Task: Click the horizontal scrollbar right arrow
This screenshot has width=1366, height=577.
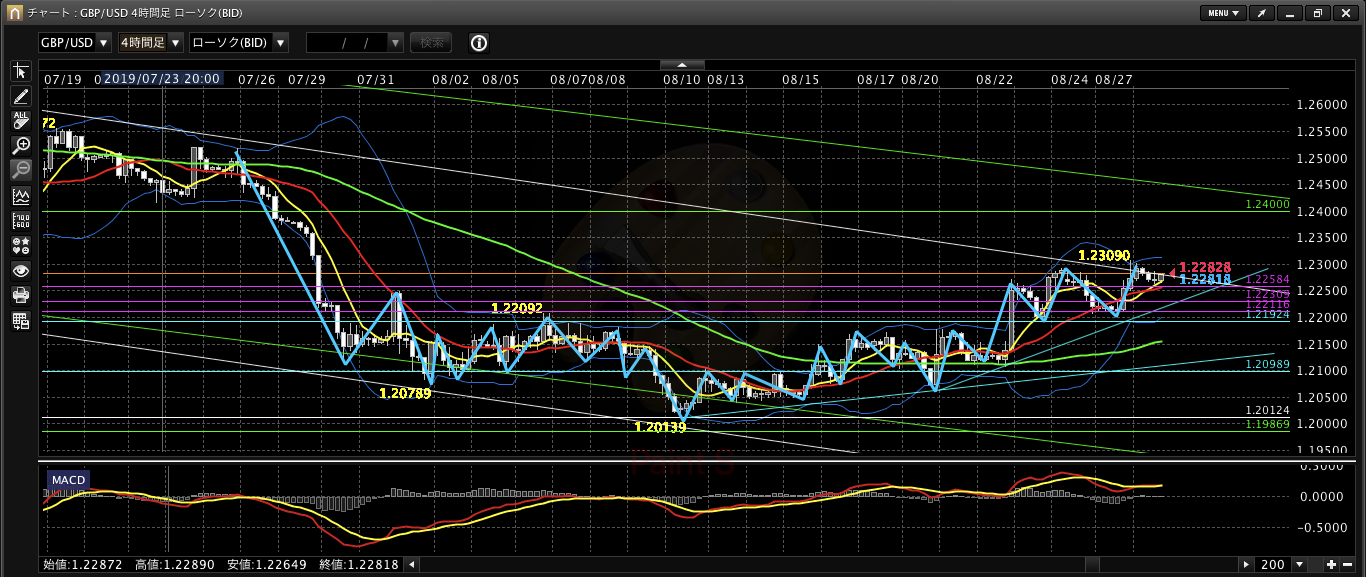Action: pos(1245,565)
